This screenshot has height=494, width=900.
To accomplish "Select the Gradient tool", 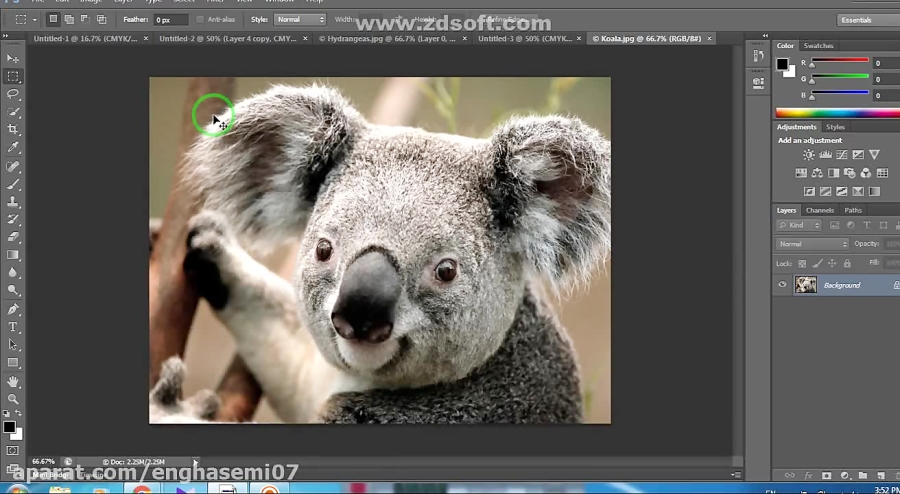I will pos(13,255).
